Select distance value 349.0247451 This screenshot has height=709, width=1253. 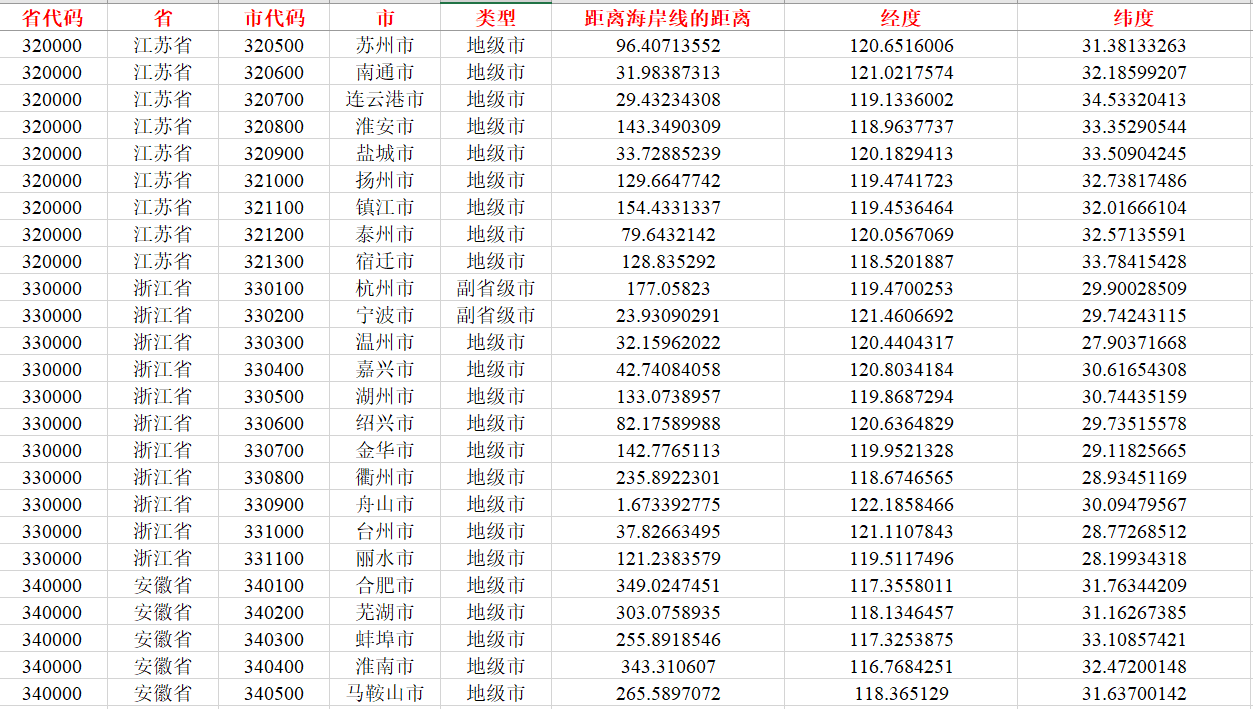(668, 585)
